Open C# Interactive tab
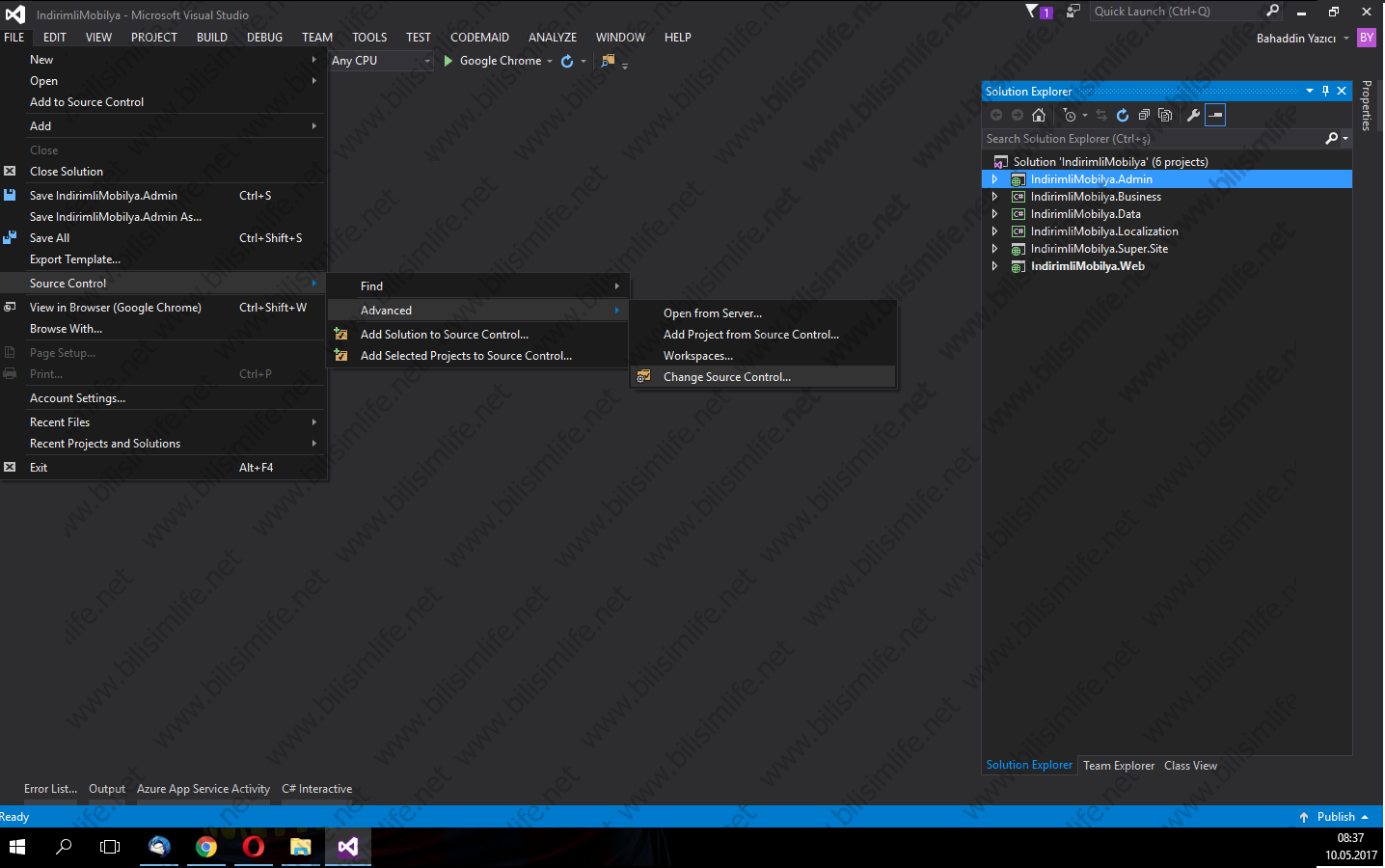Viewport: 1385px width, 868px height. (317, 789)
